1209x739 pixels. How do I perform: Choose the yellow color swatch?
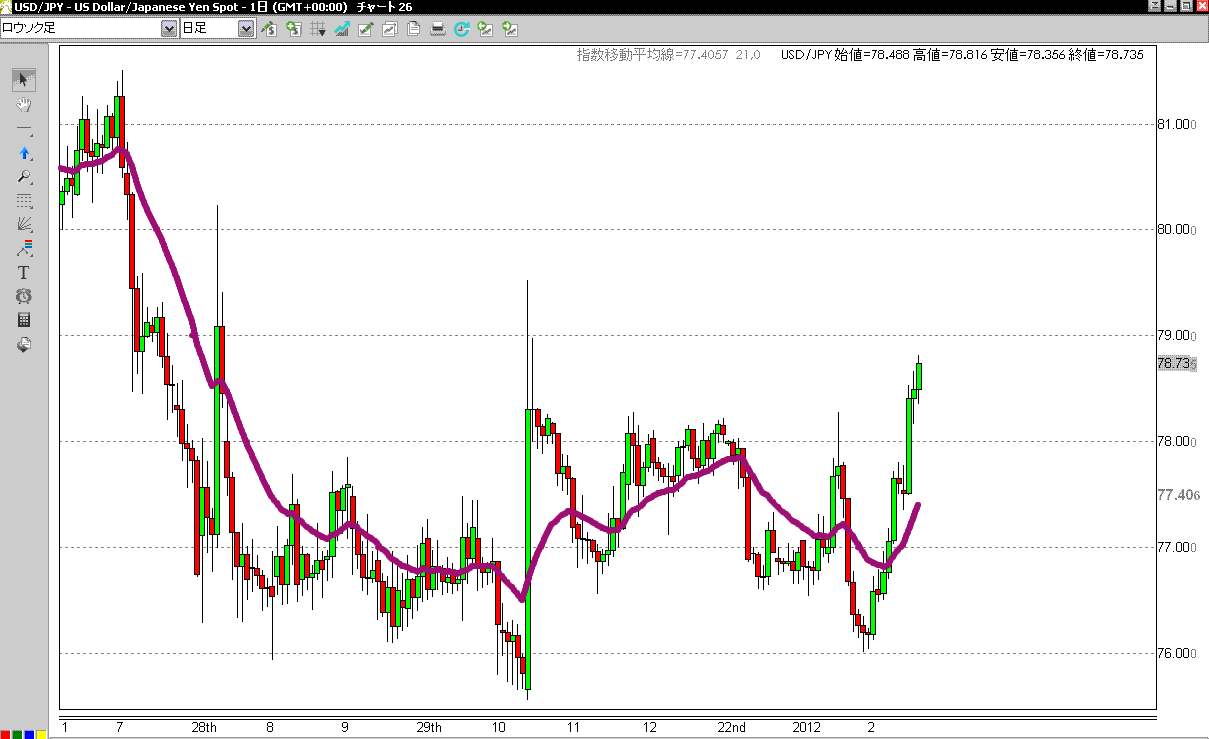(x=42, y=734)
